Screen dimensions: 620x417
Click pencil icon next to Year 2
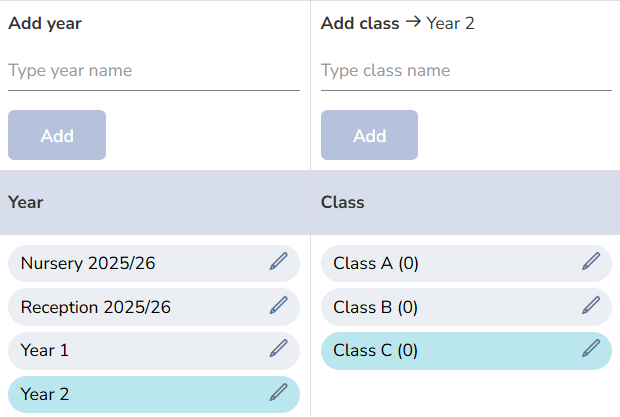[279, 392]
